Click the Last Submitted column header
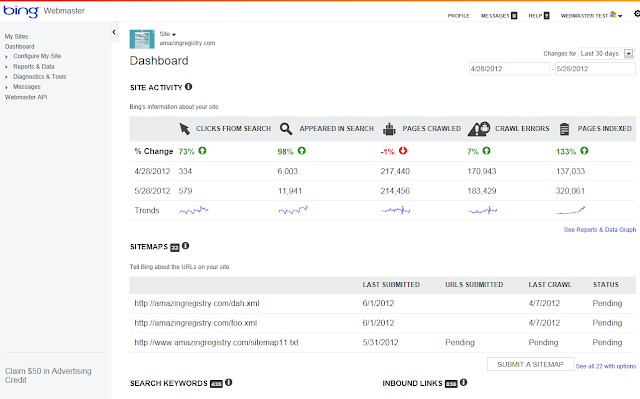The width and height of the screenshot is (640, 399). click(x=391, y=285)
